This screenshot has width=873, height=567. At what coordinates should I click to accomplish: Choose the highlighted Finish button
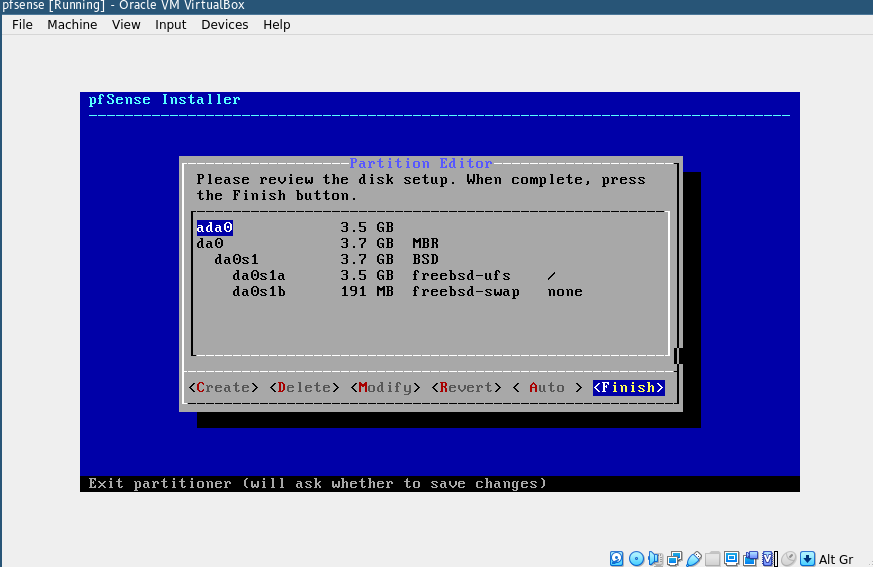point(629,387)
